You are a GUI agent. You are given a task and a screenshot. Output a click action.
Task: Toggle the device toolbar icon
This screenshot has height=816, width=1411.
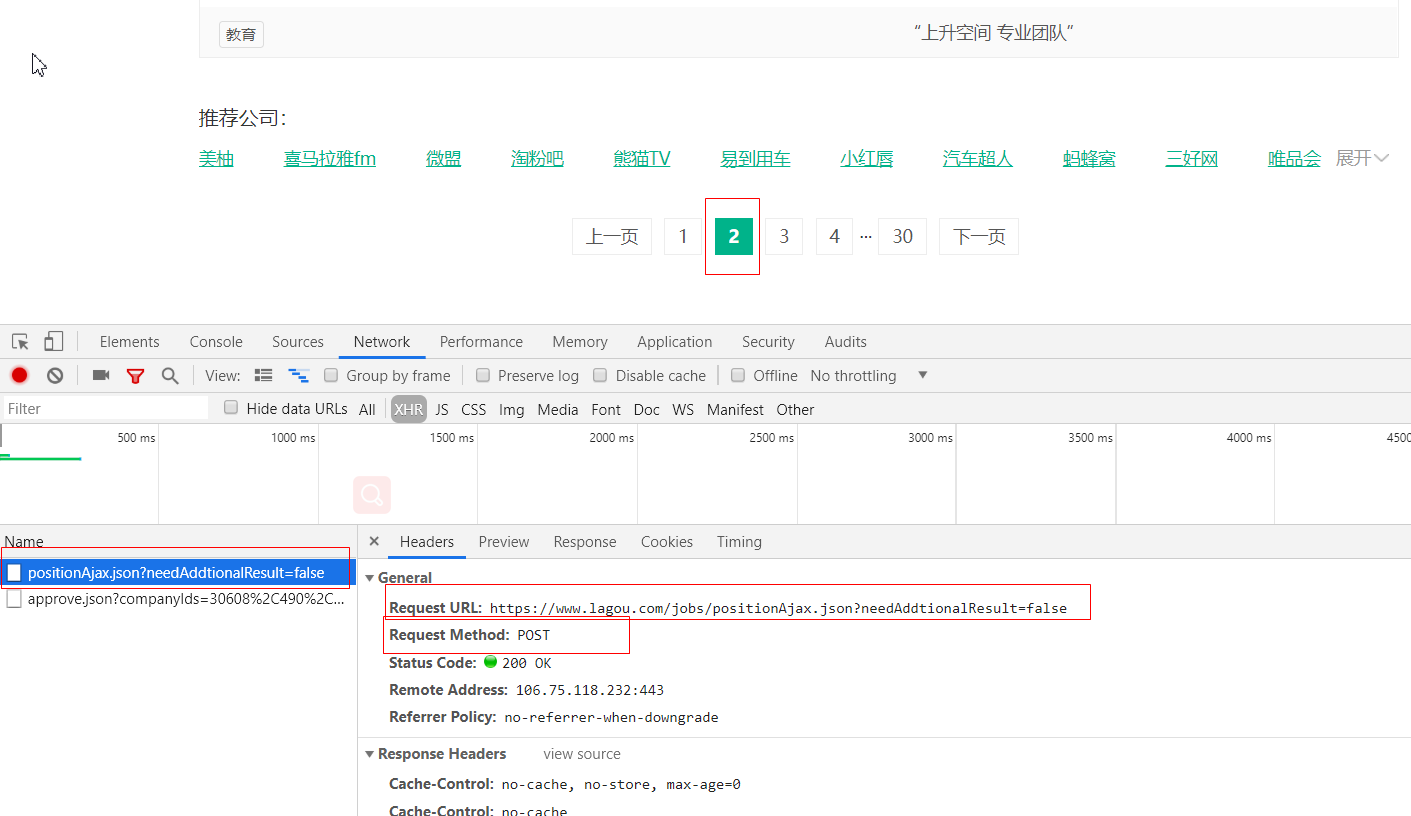[x=54, y=342]
